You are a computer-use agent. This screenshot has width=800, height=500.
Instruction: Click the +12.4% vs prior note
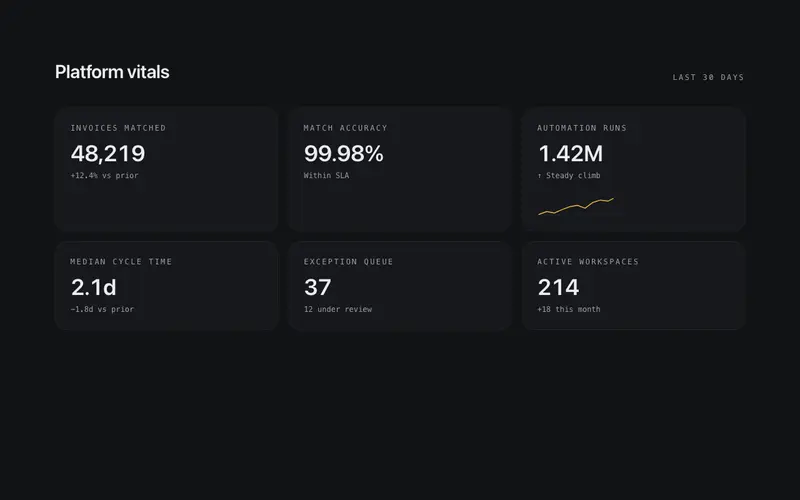point(104,176)
